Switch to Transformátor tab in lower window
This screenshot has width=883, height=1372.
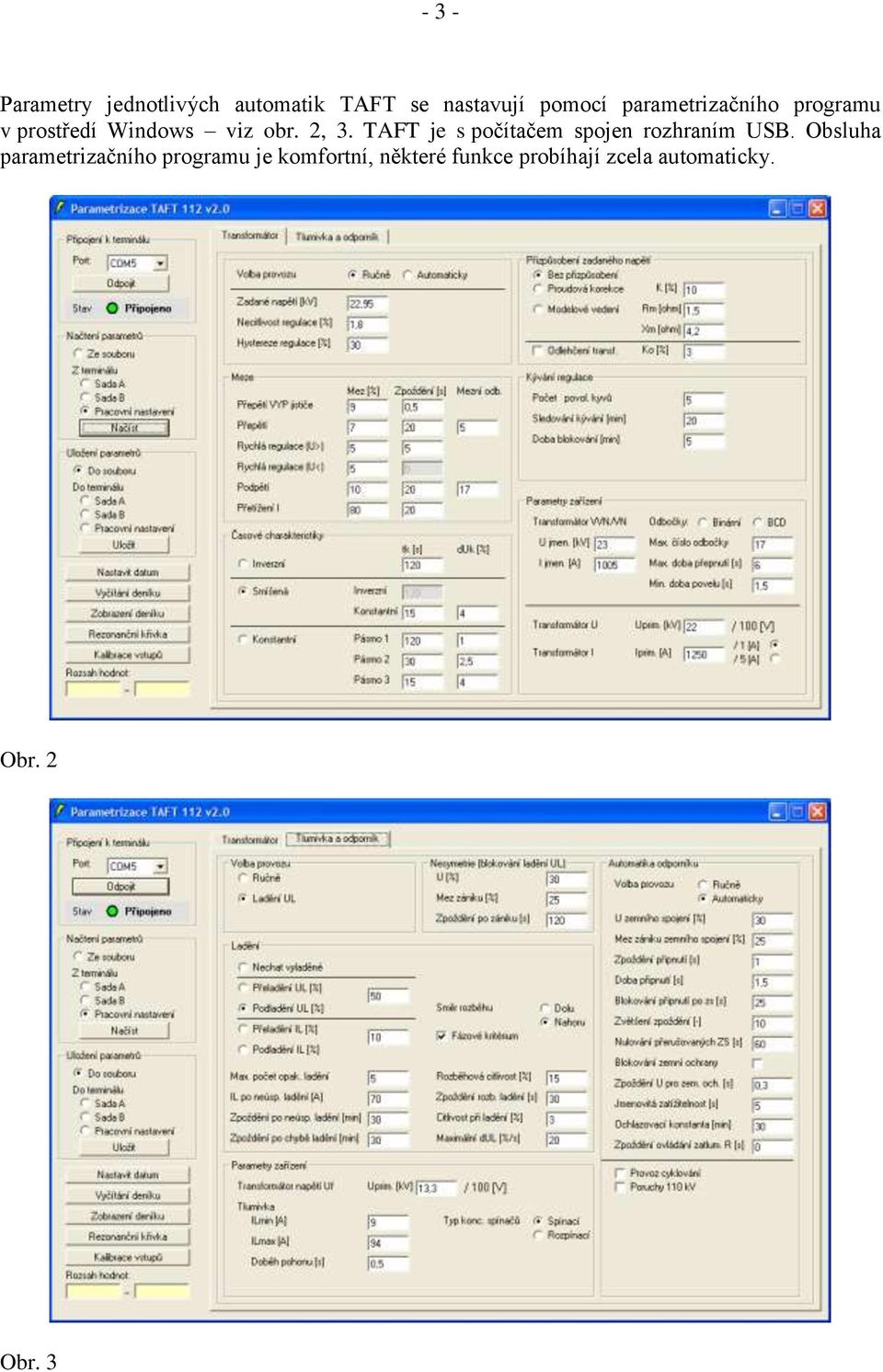click(249, 839)
